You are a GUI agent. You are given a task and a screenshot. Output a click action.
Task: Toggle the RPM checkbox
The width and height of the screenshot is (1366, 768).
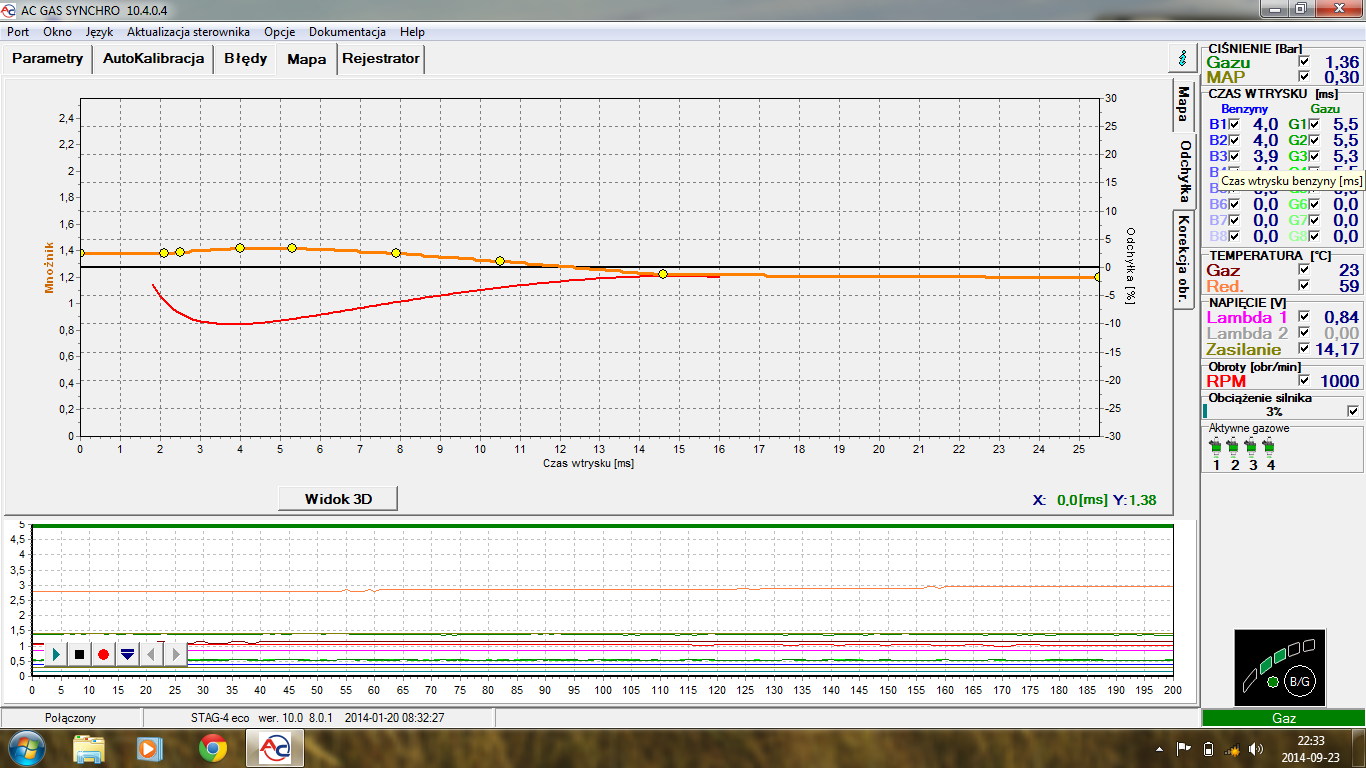(x=1303, y=380)
